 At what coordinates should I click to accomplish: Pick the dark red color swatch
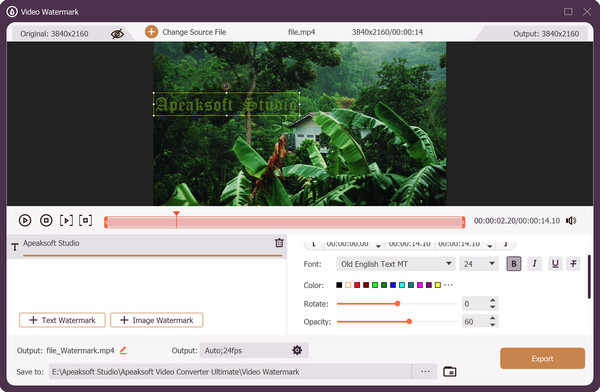click(366, 285)
